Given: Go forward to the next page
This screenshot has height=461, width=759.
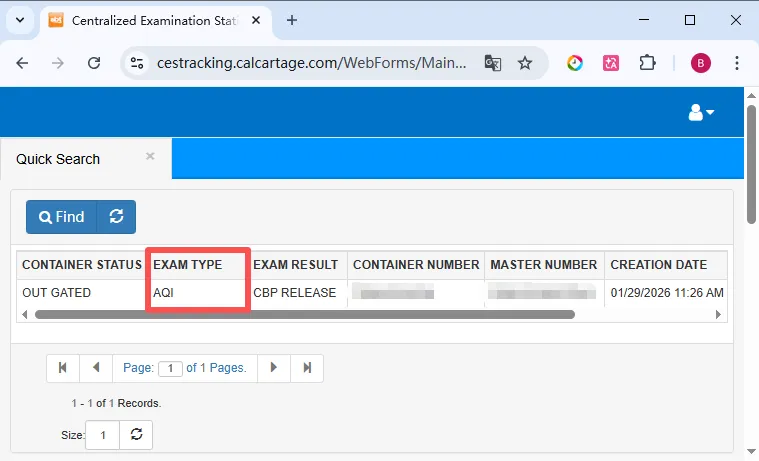Looking at the screenshot, I should (58, 63).
